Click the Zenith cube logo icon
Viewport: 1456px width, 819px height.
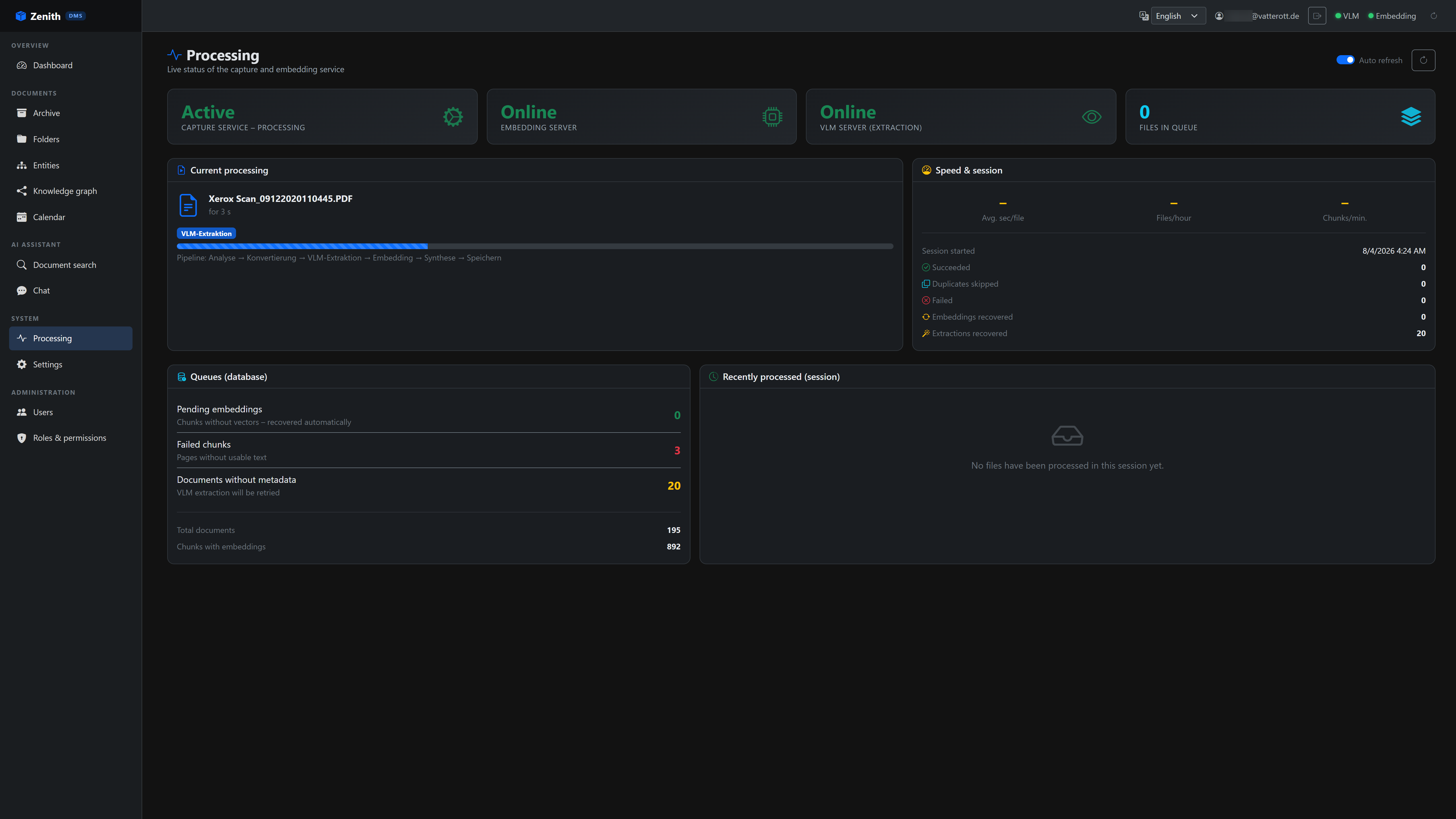pyautogui.click(x=21, y=16)
